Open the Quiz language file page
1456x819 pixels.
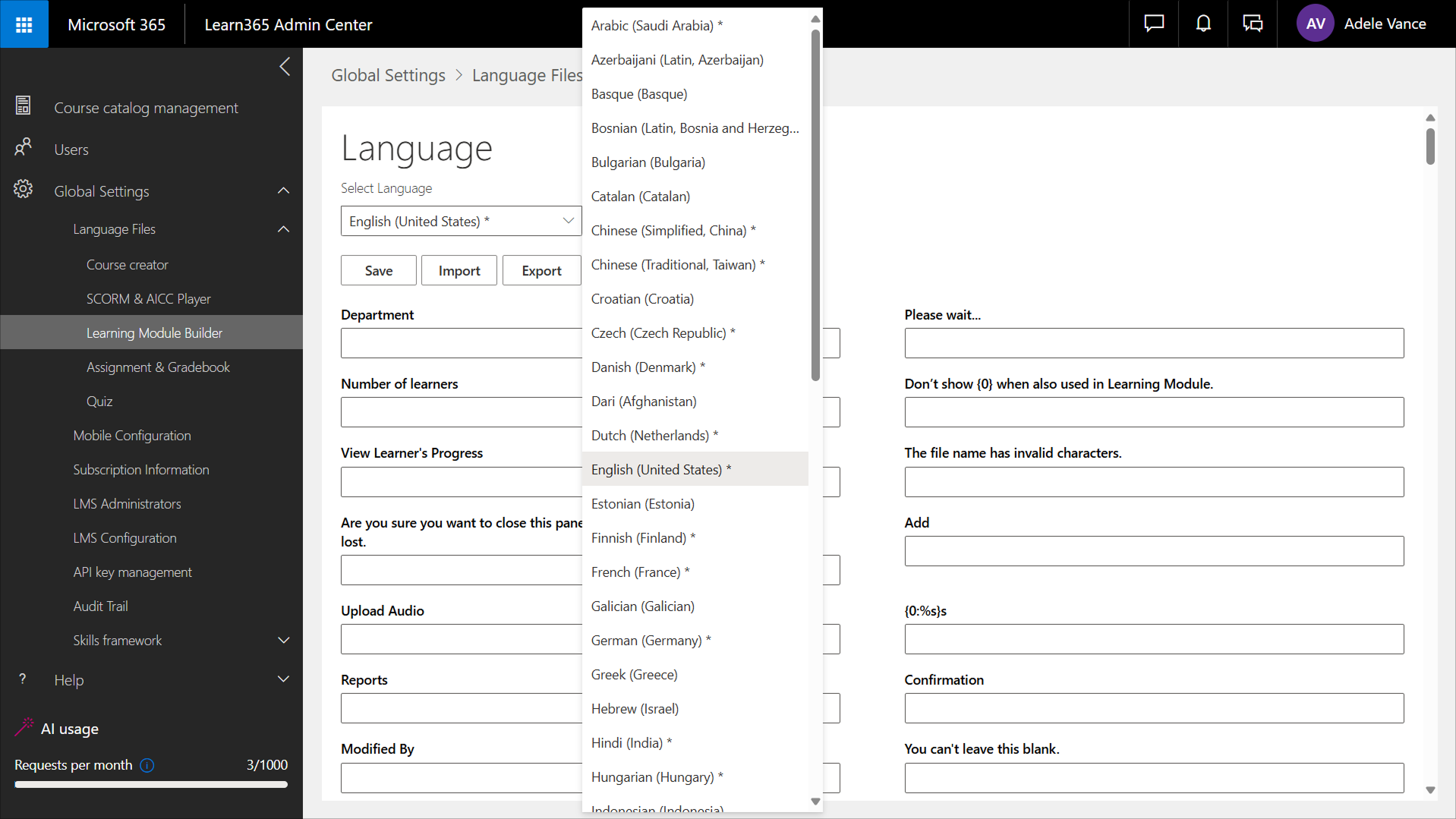tap(99, 402)
